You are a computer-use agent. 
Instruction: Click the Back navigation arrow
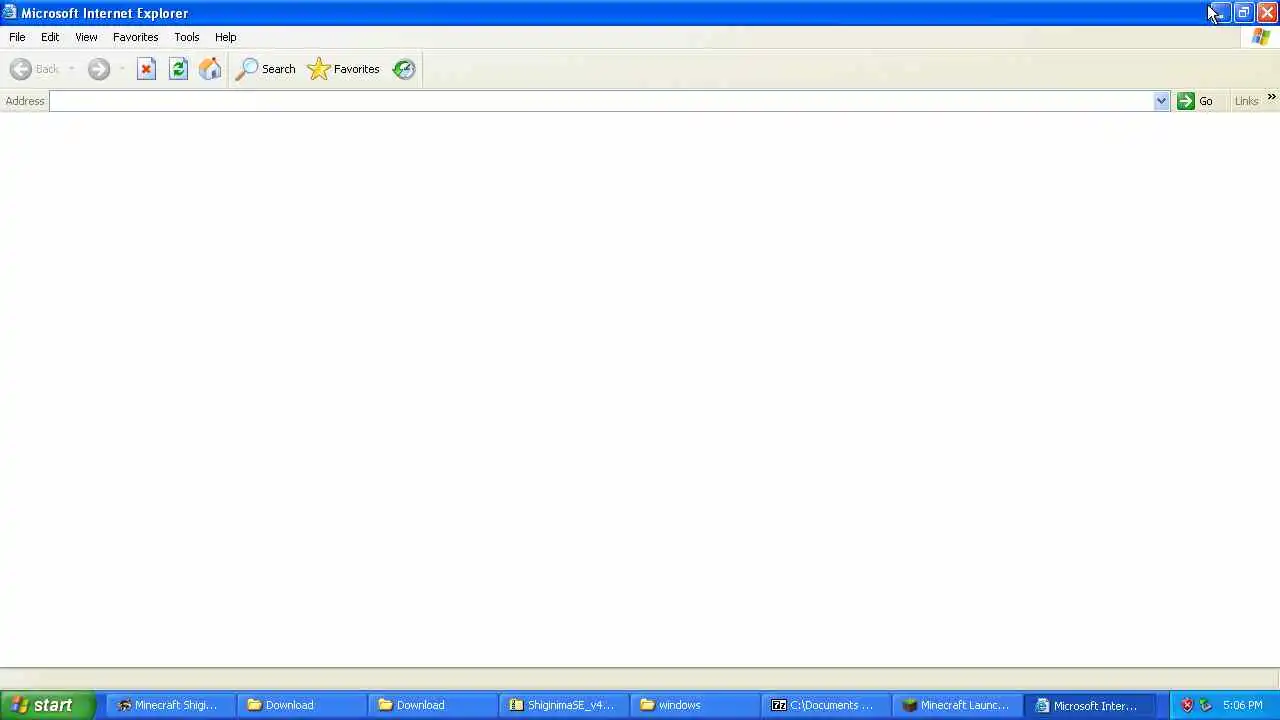tap(21, 69)
